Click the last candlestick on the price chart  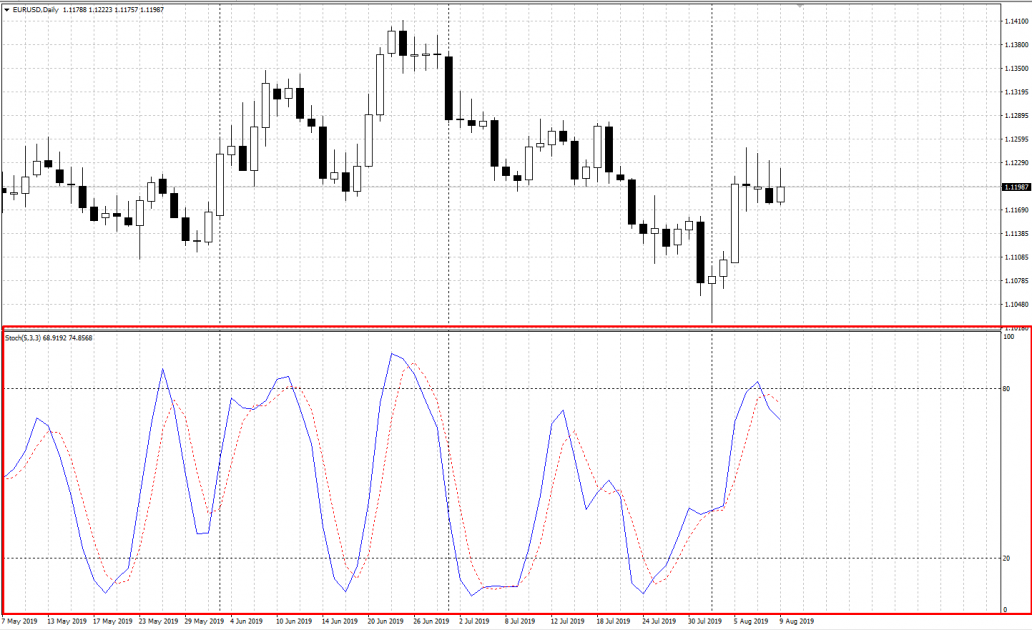click(x=781, y=193)
